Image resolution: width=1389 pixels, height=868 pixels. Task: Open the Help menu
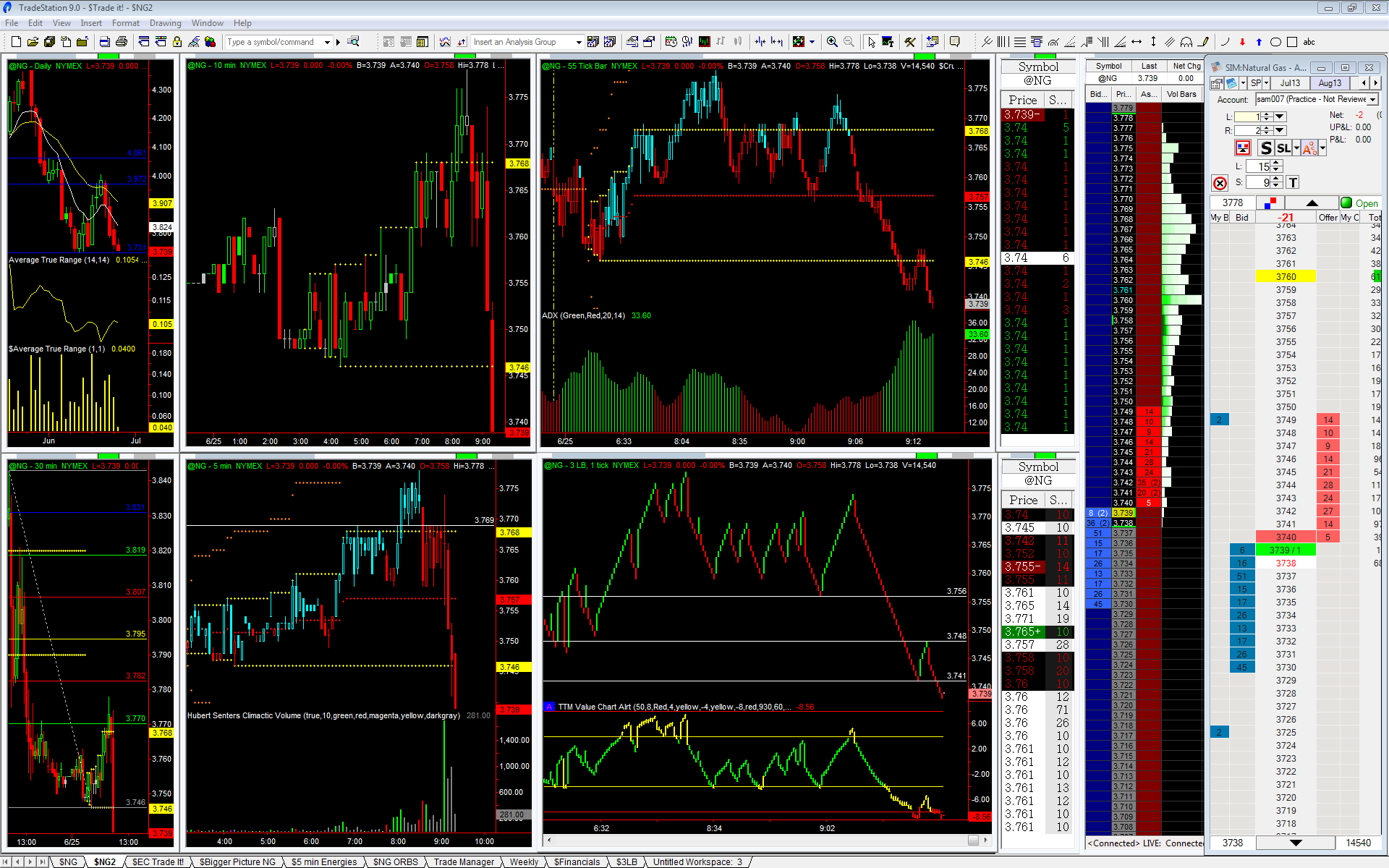pos(242,23)
